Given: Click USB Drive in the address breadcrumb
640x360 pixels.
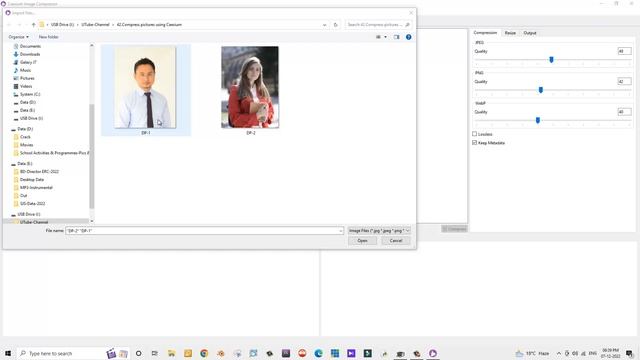Looking at the screenshot, I should tap(62, 24).
